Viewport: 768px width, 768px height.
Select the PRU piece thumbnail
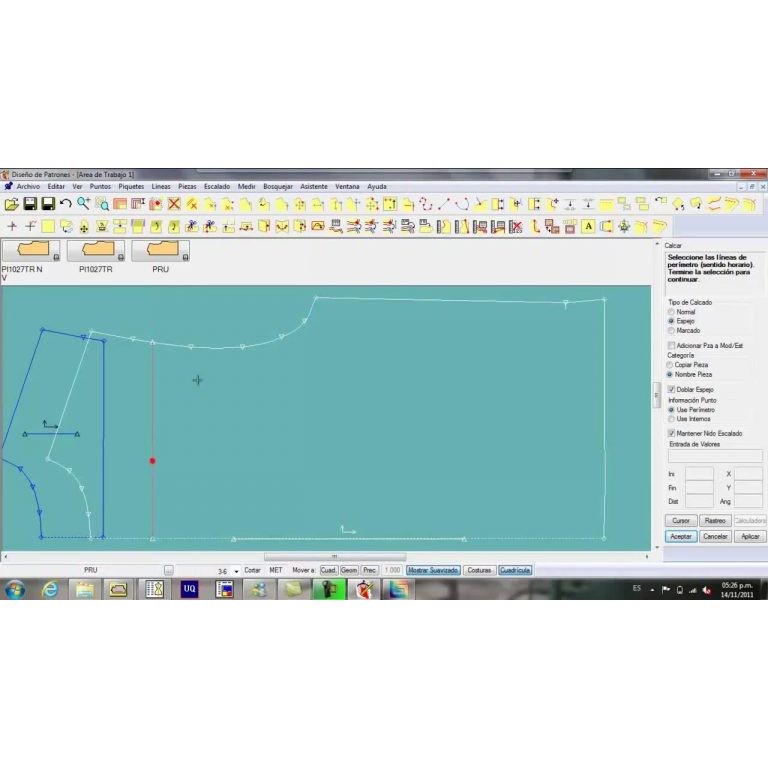tap(160, 251)
